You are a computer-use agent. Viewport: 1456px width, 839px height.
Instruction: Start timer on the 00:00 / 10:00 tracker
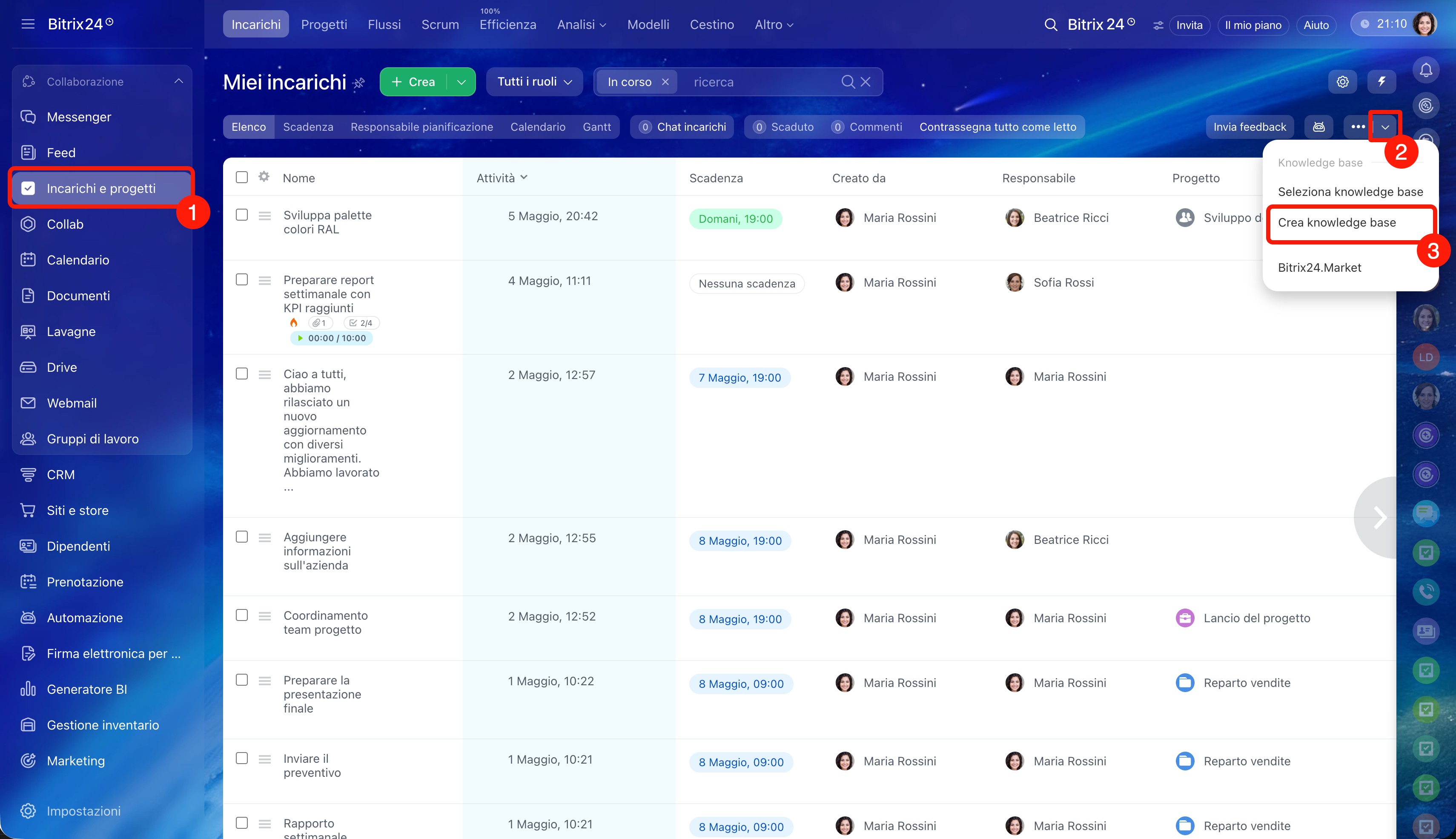(x=300, y=338)
